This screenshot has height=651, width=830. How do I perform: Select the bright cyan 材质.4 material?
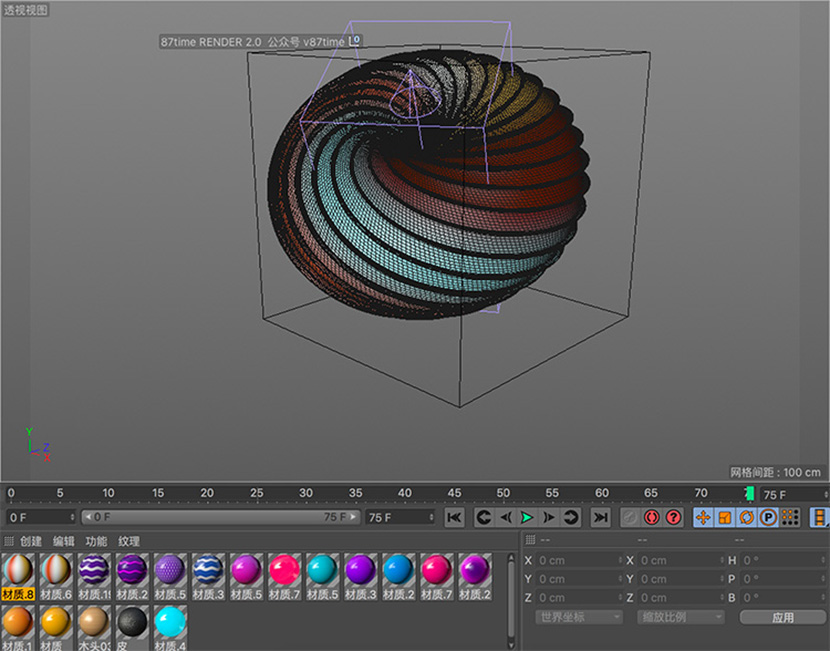pos(170,628)
